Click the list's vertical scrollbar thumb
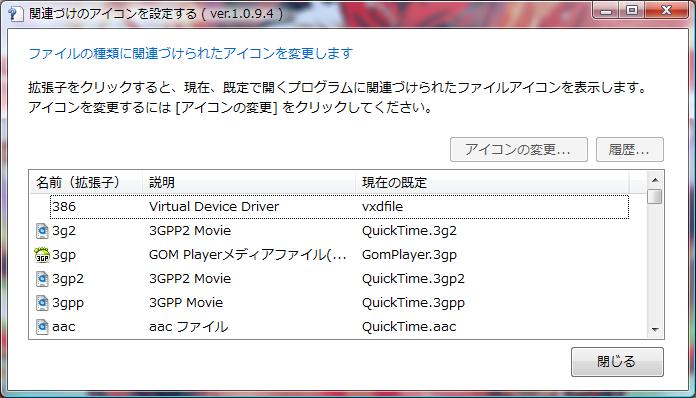Image resolution: width=696 pixels, height=398 pixels. point(655,197)
